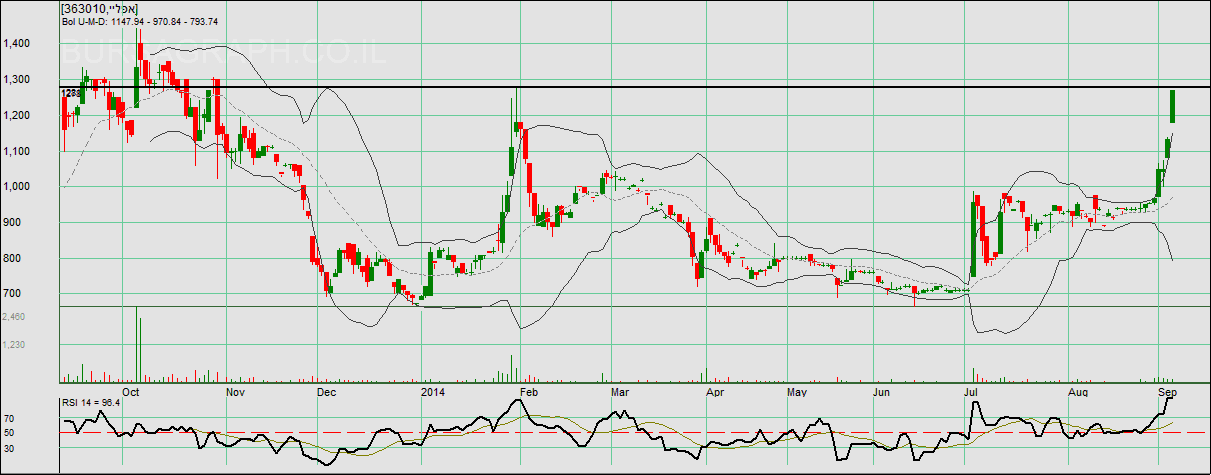Click the Sep label on time axis
1211x475 pixels.
tap(1167, 392)
